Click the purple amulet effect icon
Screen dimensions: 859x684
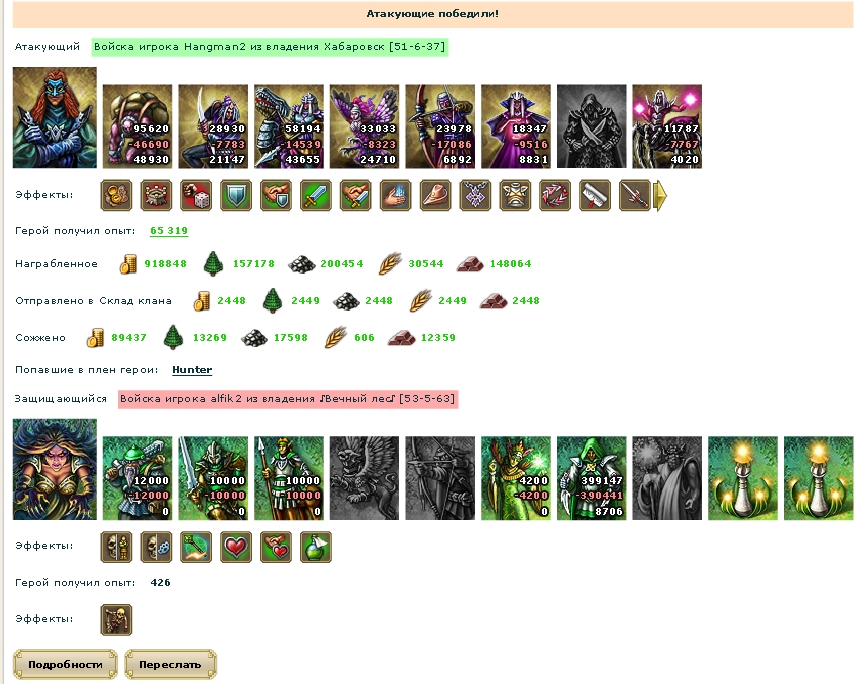[475, 195]
